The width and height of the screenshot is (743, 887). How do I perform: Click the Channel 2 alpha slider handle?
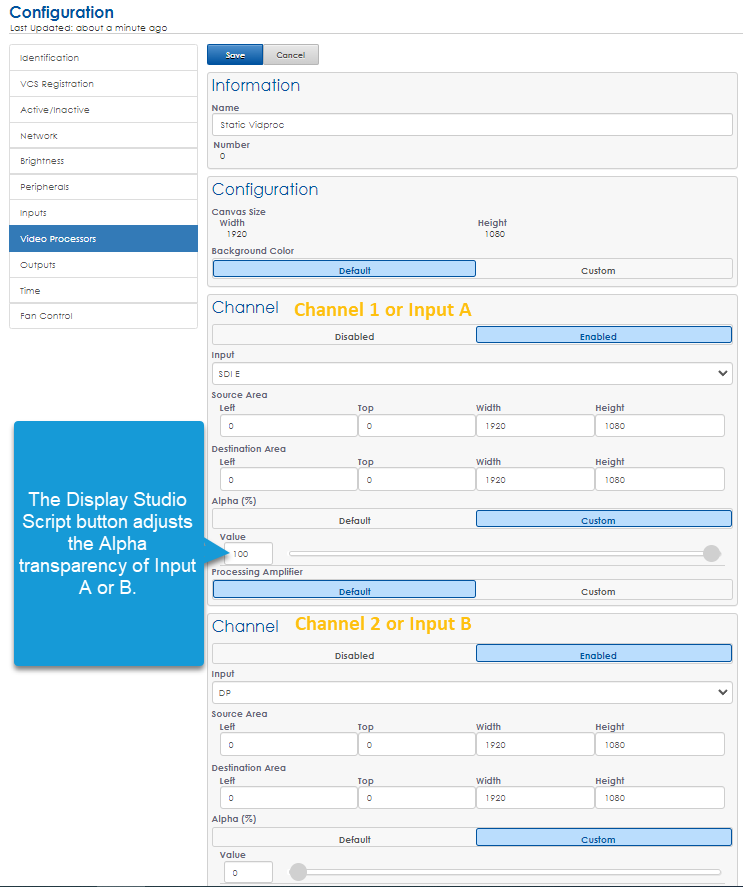(x=298, y=872)
